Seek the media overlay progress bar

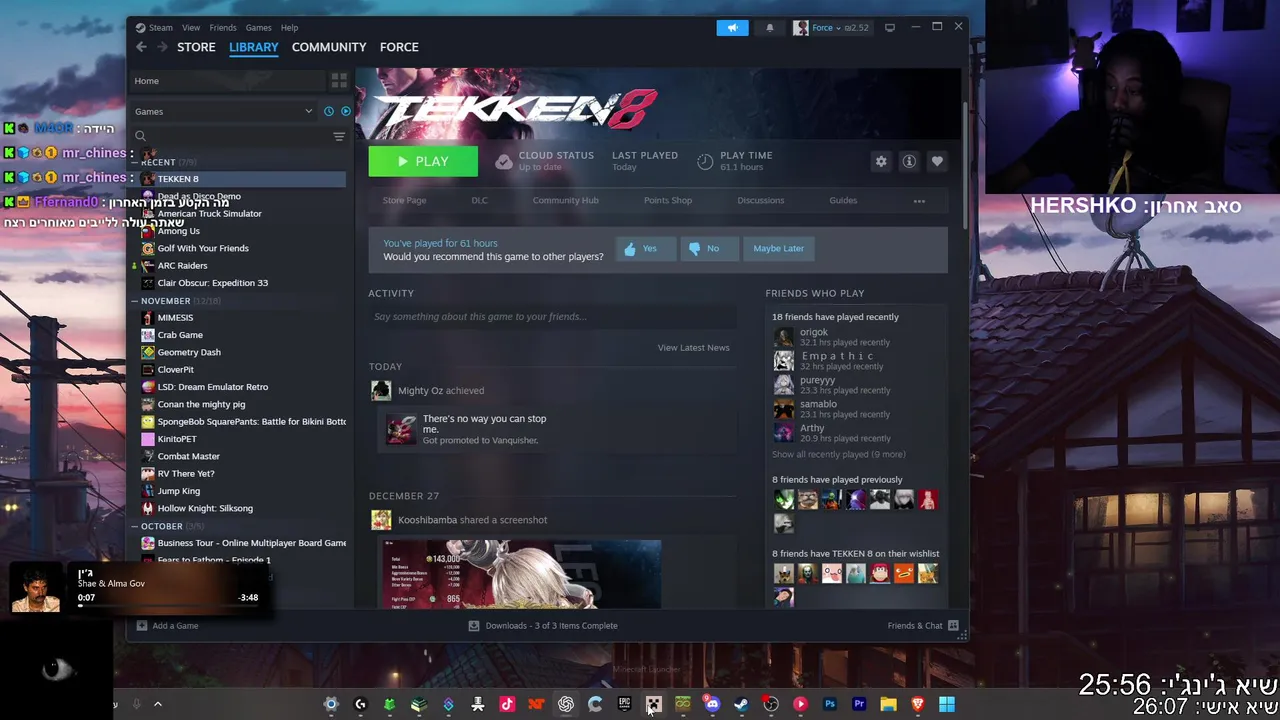(x=168, y=607)
